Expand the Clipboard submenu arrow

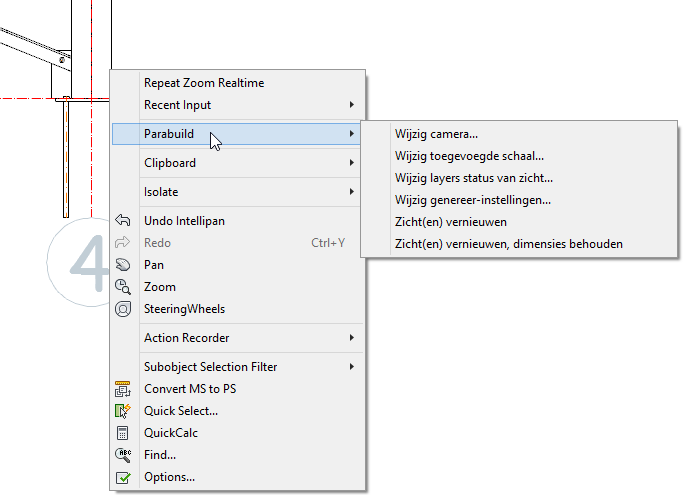[x=352, y=163]
